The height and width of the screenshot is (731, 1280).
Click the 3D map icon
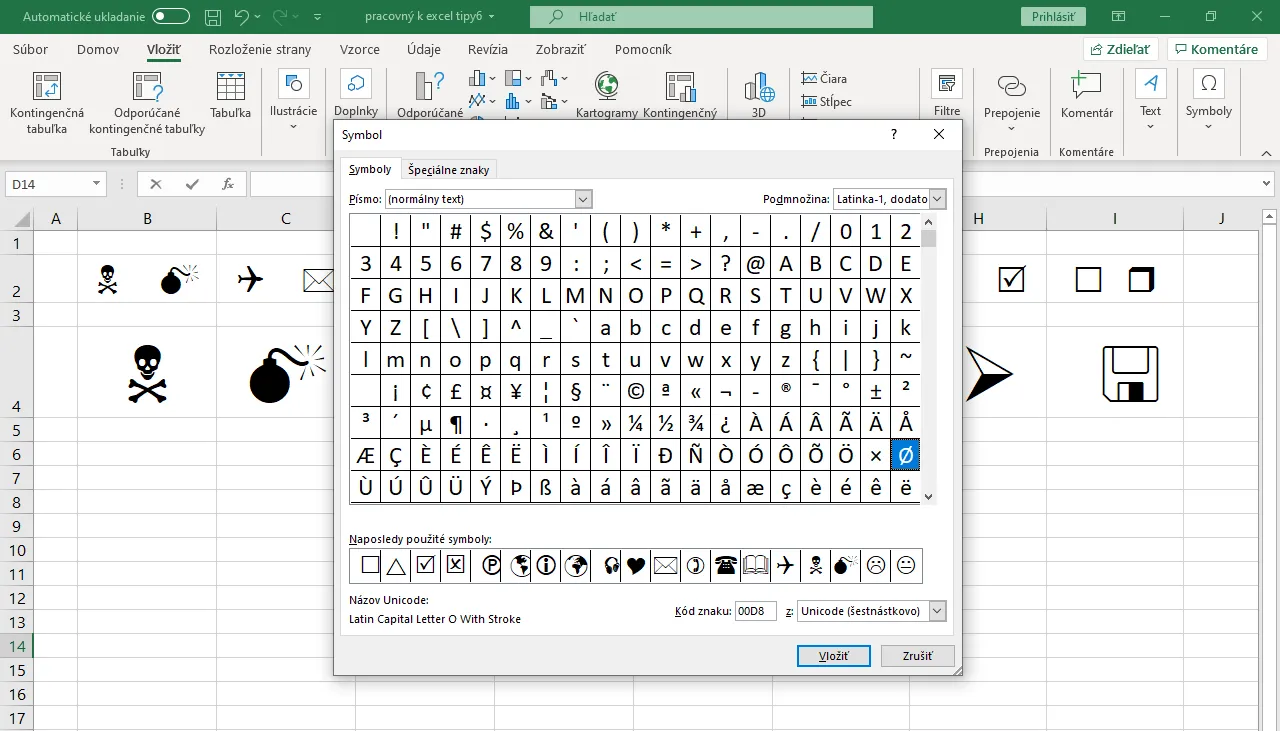click(x=759, y=87)
